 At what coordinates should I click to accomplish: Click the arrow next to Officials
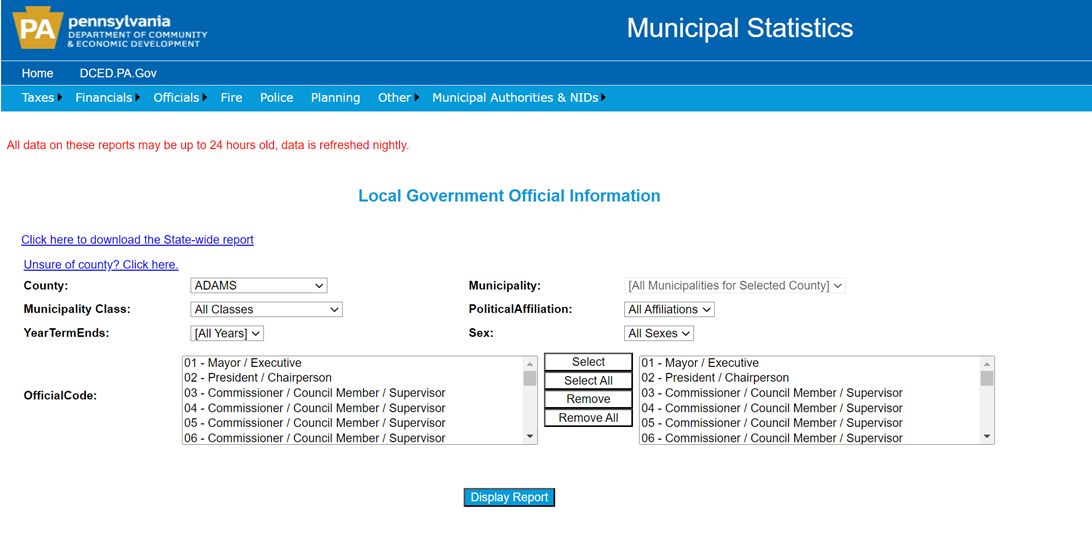click(x=205, y=98)
